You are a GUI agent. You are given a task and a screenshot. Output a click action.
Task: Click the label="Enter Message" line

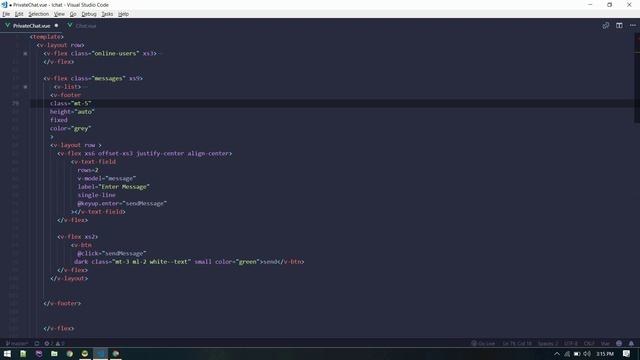coord(113,187)
